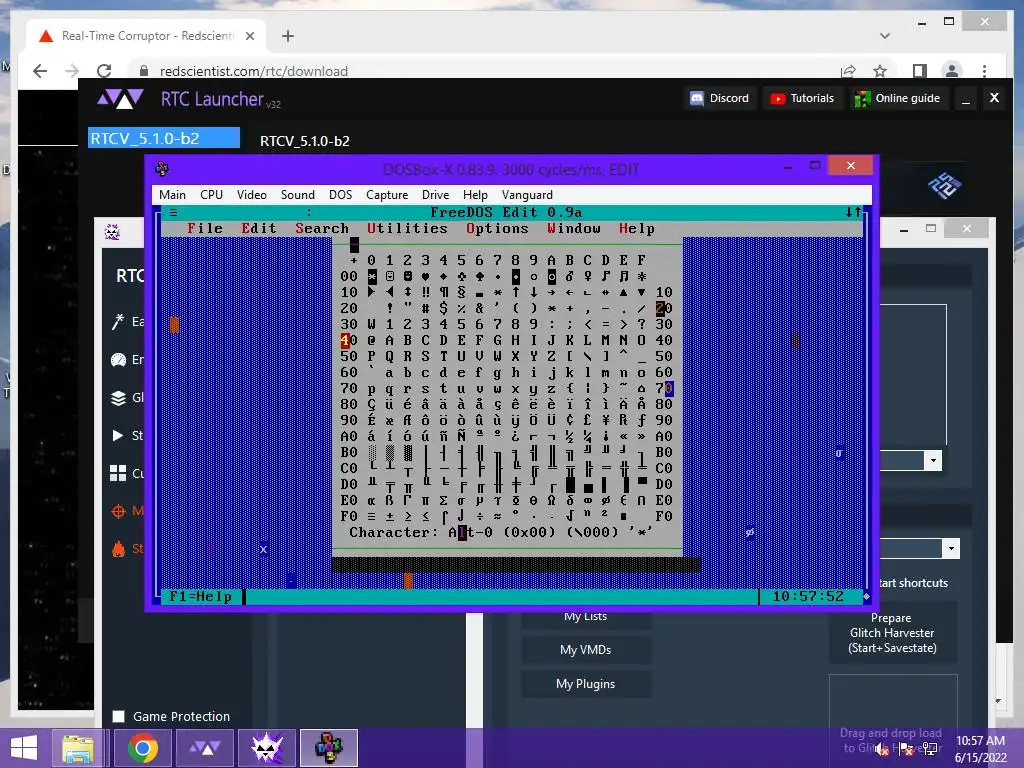This screenshot has width=1024, height=768.
Task: Open Online guide in RTC Launcher
Action: [898, 98]
